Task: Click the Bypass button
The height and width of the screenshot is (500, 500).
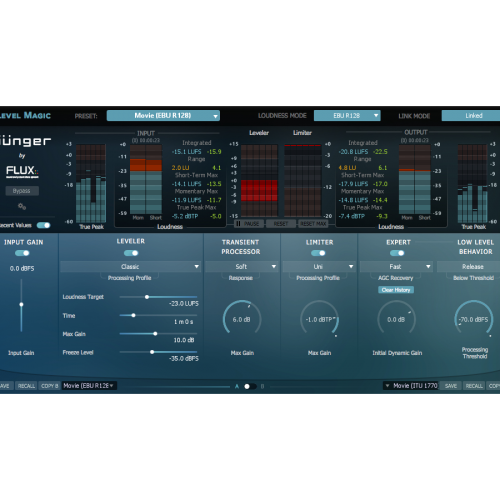Action: point(22,191)
